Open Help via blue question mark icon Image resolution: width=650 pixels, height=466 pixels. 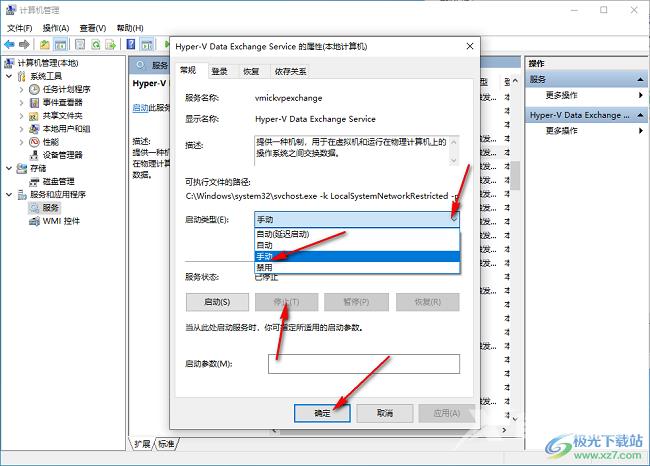131,44
